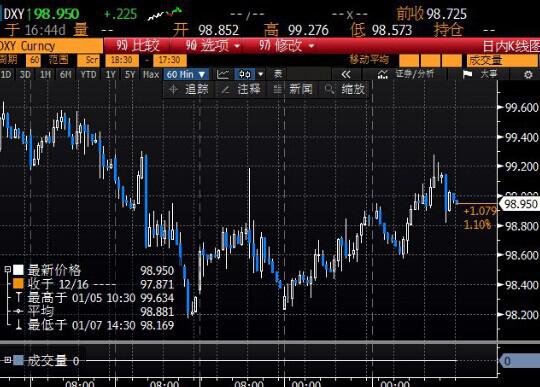Click the 99.600 y-axis label
This screenshot has width=540, height=387.
coord(522,108)
